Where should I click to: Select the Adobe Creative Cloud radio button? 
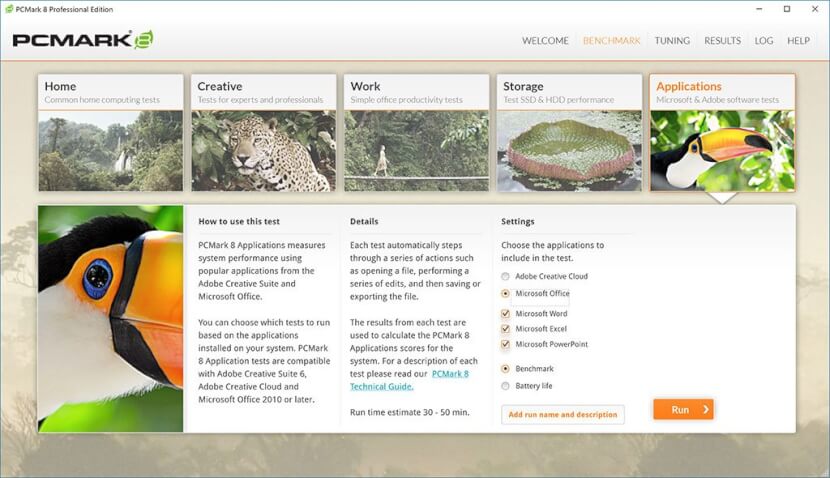pos(506,276)
